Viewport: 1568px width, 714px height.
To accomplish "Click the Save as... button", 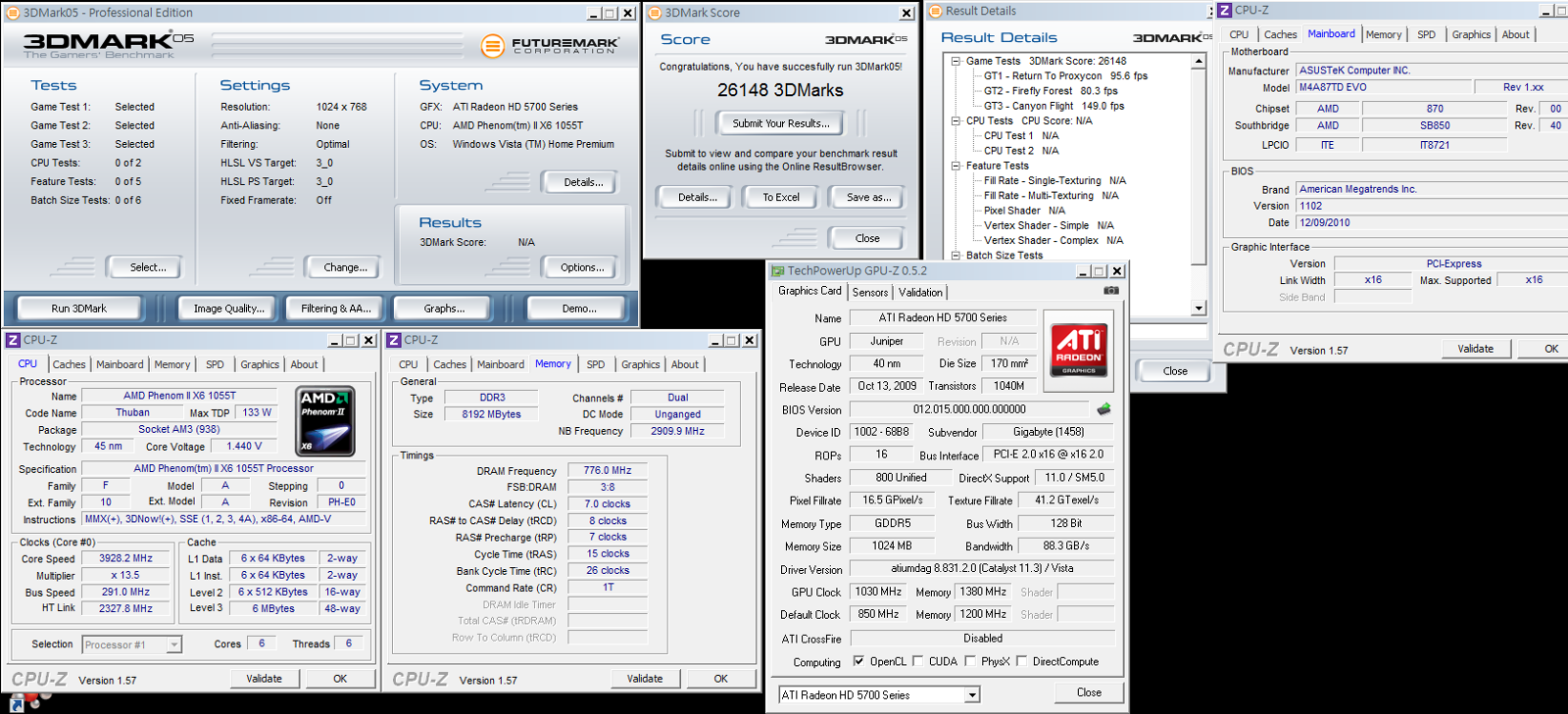I will [868, 197].
